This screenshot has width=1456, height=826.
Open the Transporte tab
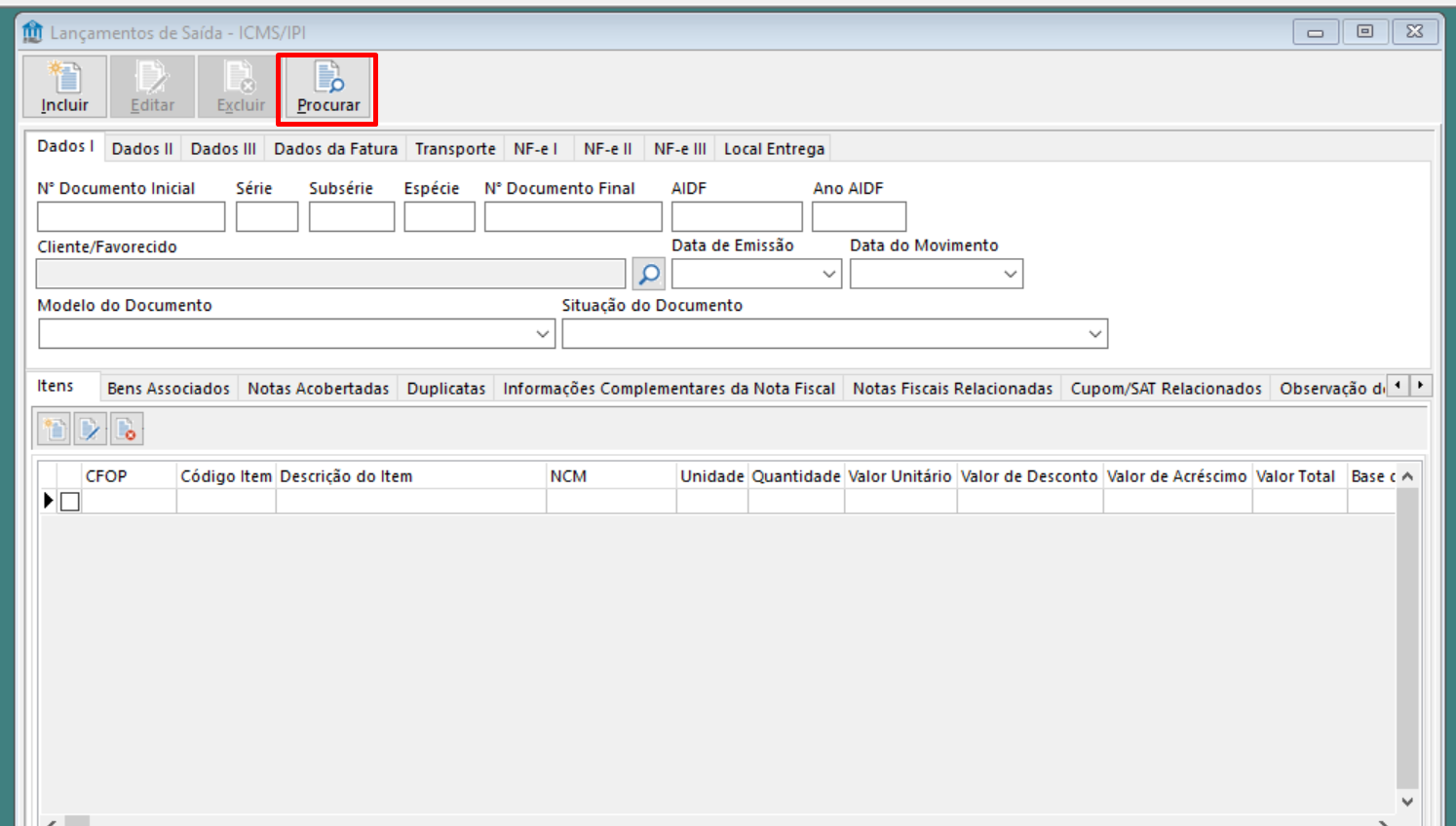coord(455,149)
